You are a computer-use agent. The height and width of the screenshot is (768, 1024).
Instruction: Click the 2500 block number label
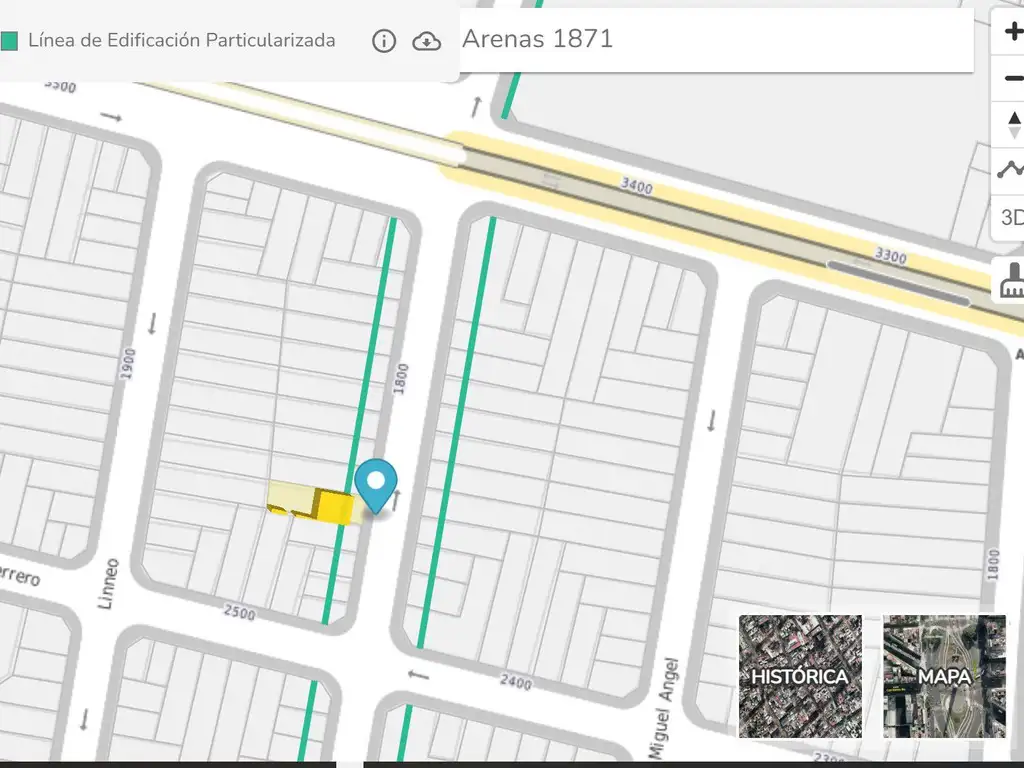click(240, 612)
